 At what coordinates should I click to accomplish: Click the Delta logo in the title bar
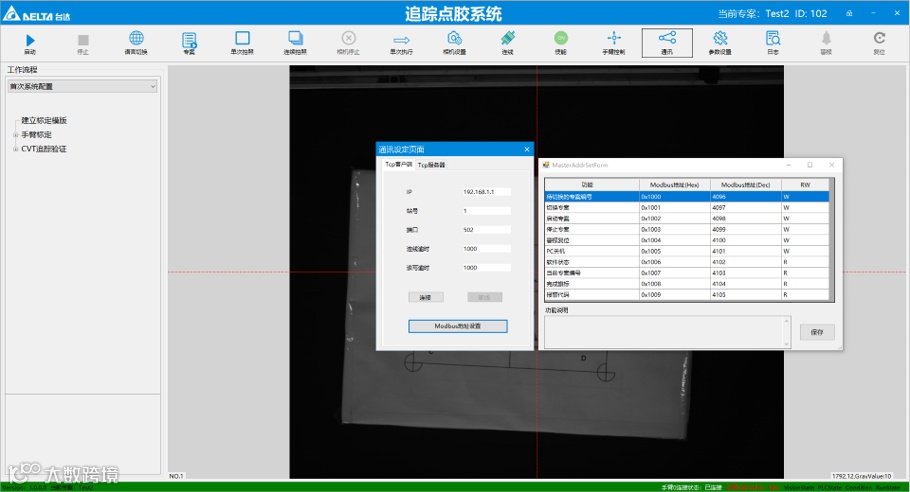click(37, 14)
